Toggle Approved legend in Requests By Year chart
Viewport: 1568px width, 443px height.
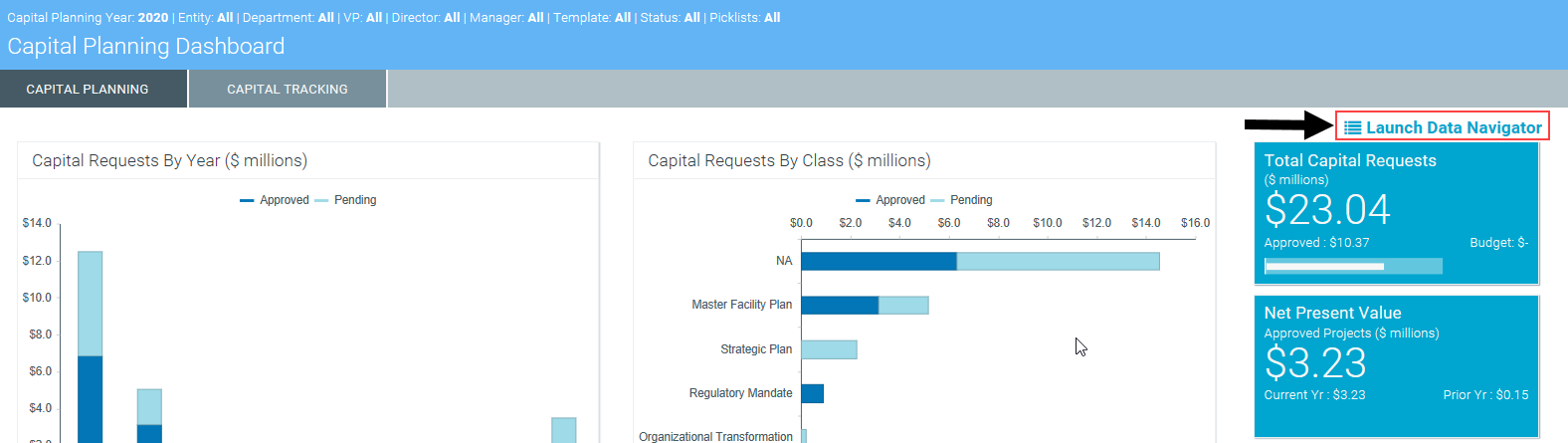275,200
